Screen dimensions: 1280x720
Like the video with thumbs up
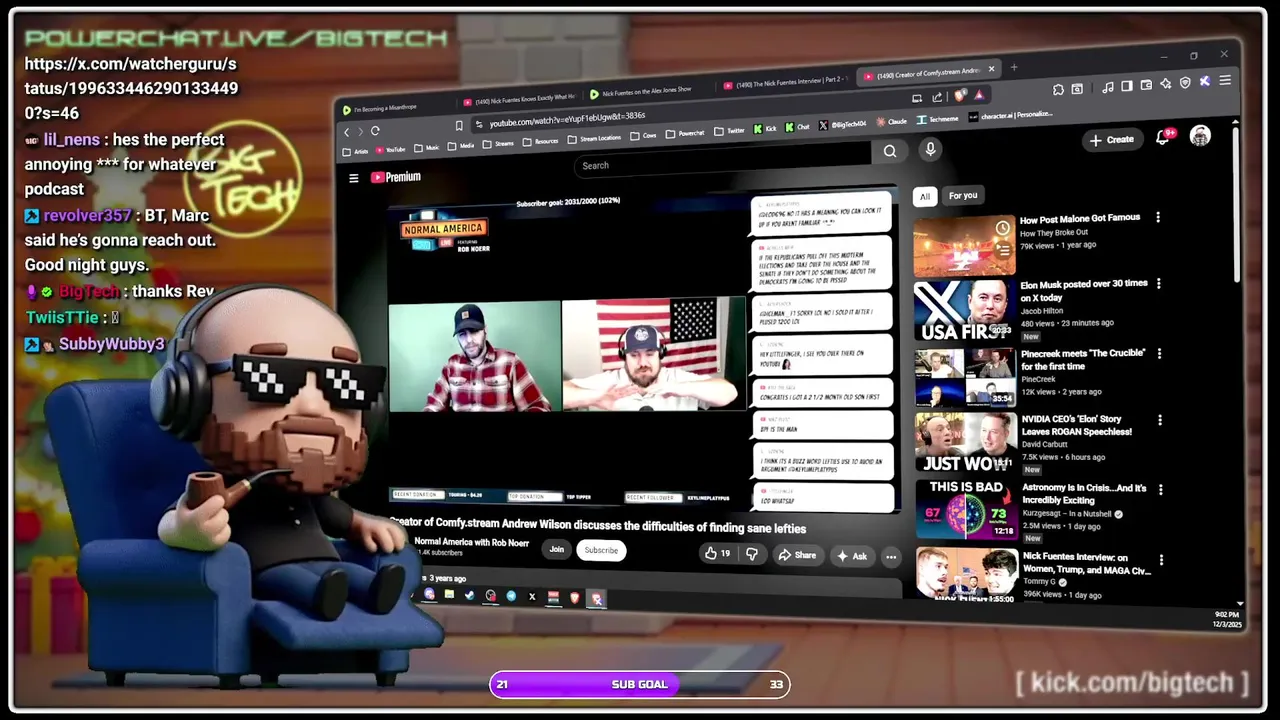pyautogui.click(x=717, y=553)
